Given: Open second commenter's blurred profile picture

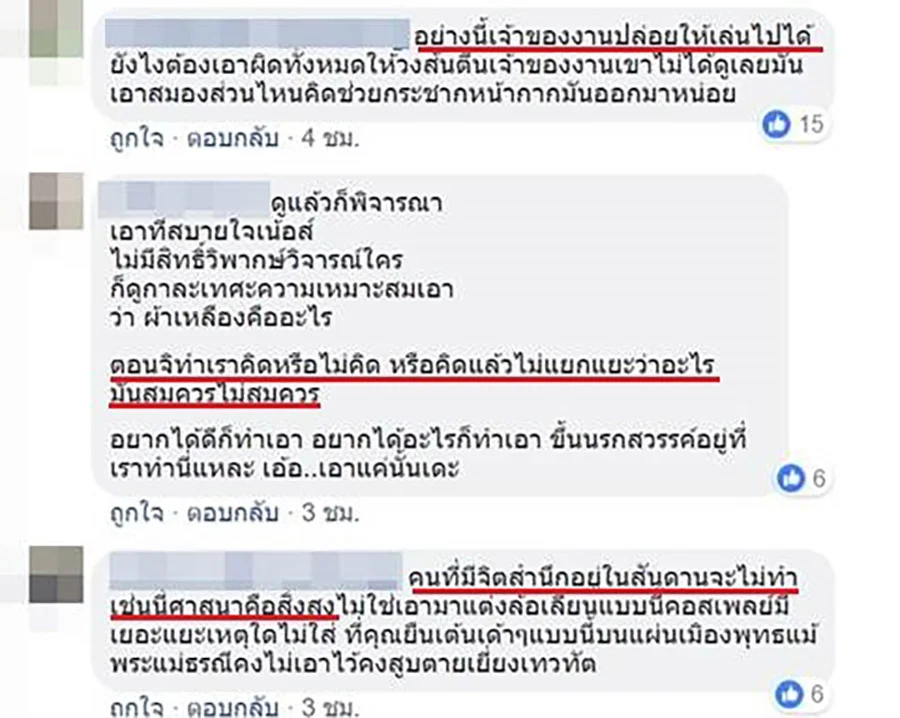Looking at the screenshot, I should pos(56,201).
